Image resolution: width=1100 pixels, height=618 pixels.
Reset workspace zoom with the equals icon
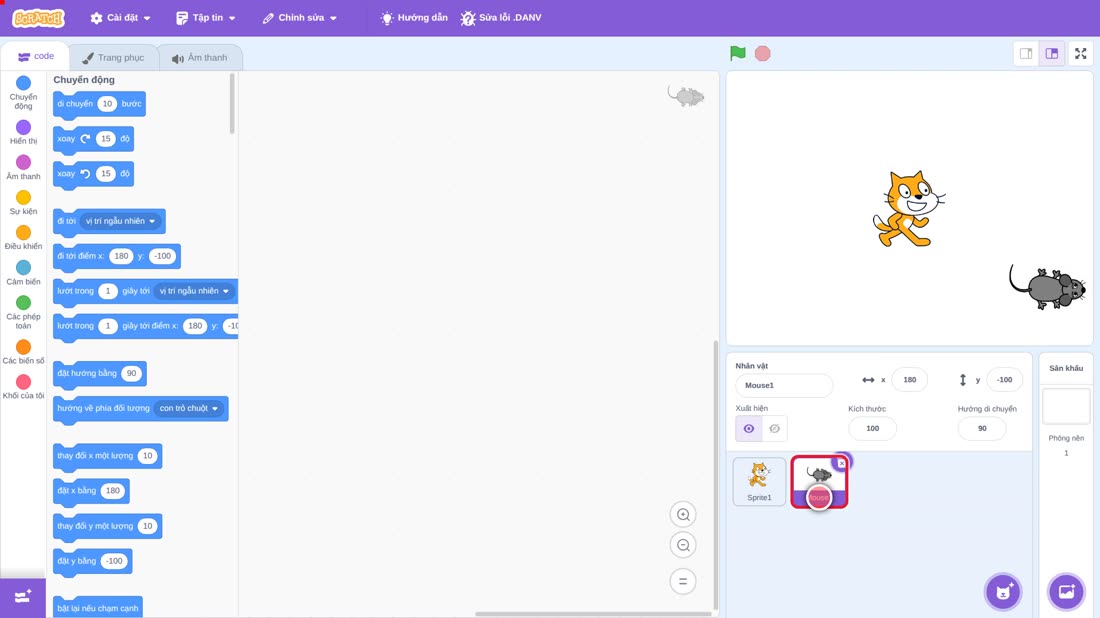(x=683, y=582)
